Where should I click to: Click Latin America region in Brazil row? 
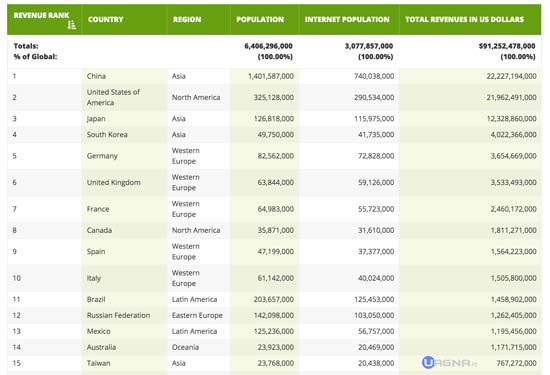[194, 300]
